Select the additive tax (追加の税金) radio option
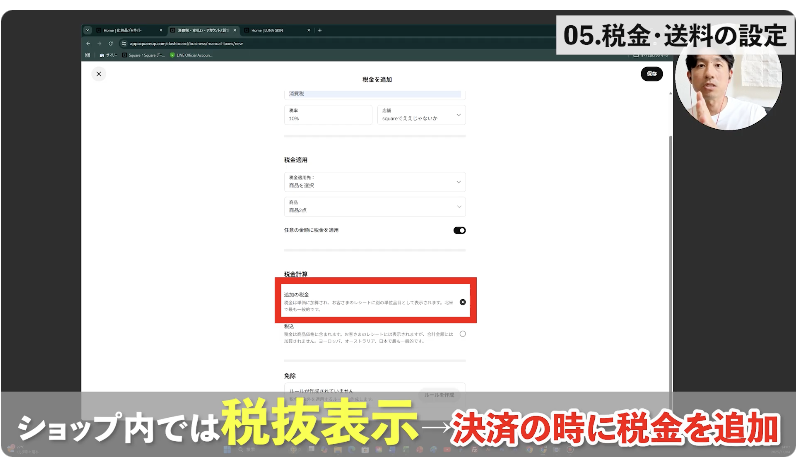 pyautogui.click(x=462, y=301)
